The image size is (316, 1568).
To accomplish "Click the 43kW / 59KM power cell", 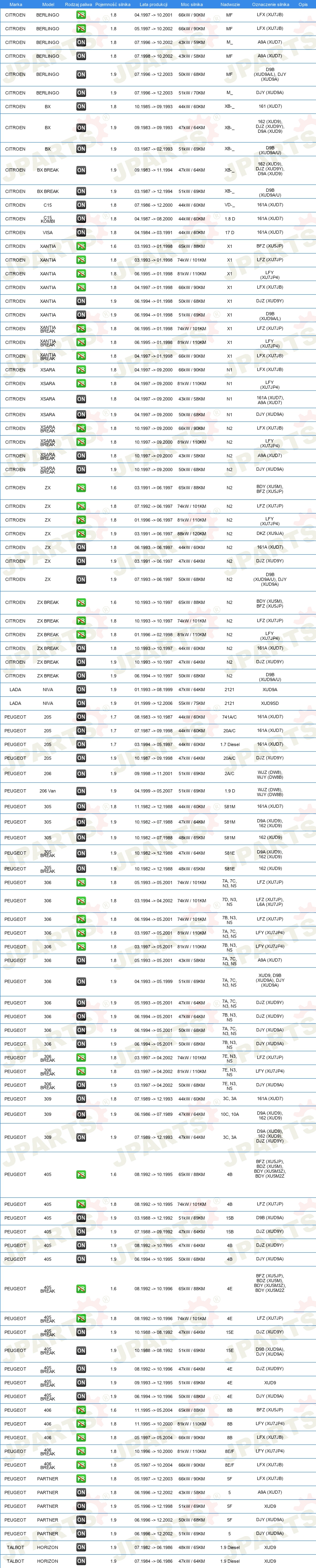I will pos(192,43).
